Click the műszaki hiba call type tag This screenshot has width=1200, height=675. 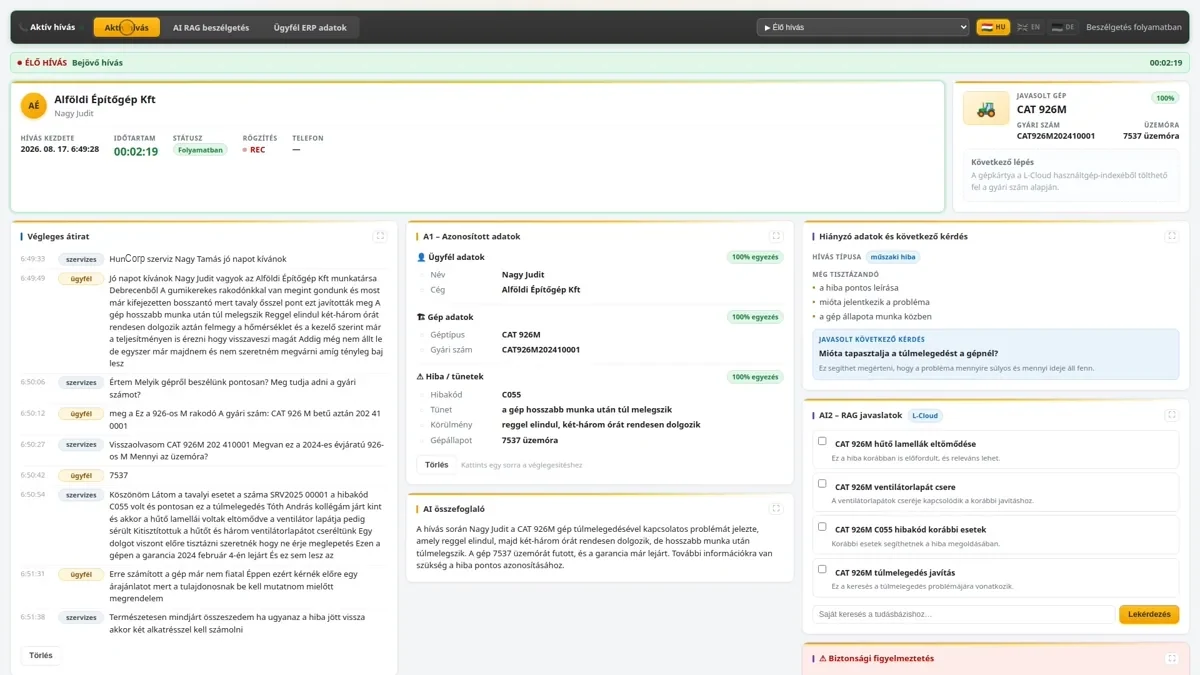pos(893,257)
